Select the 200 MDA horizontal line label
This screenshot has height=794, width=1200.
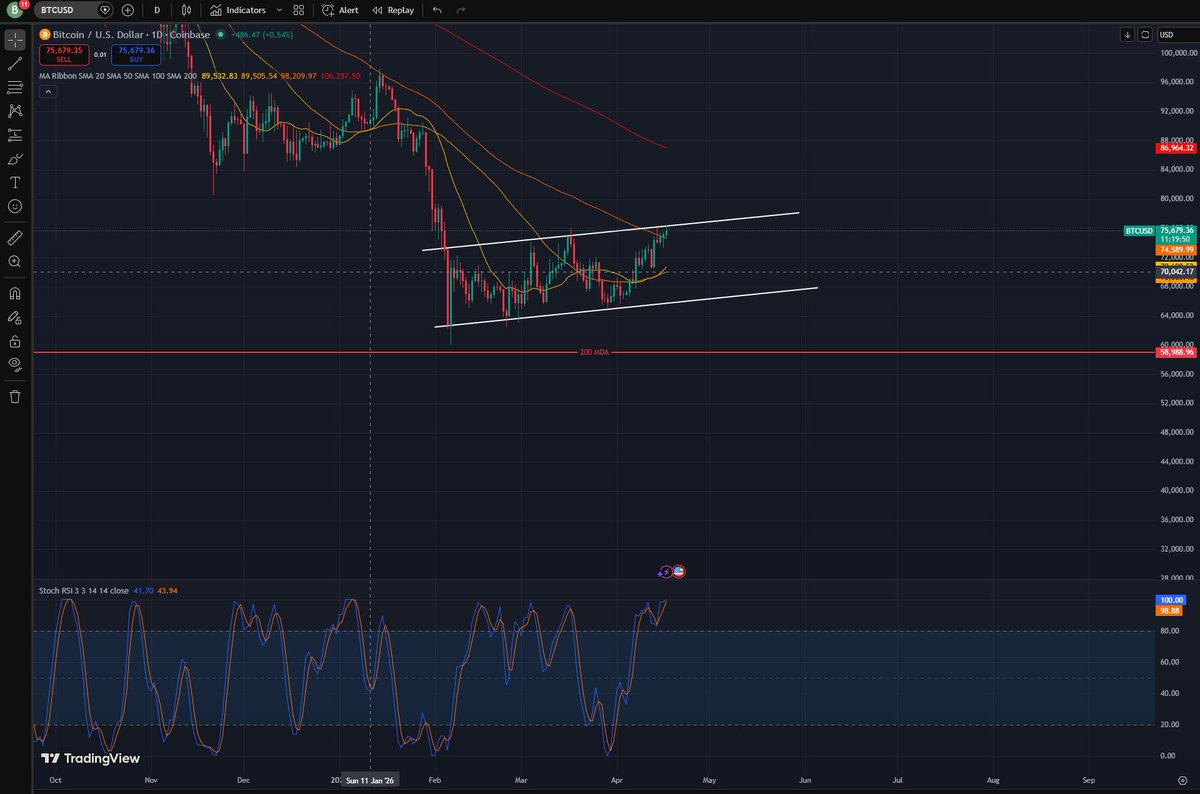click(594, 353)
